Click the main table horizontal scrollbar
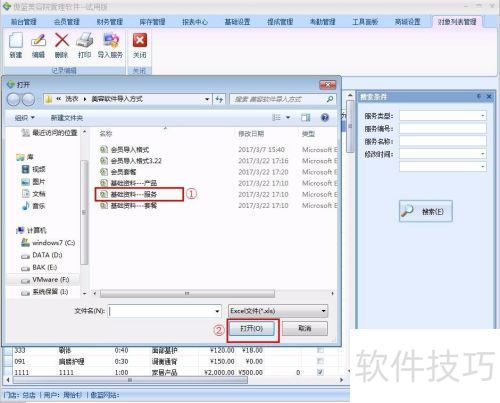Viewport: 500px width, 403px height. [130, 380]
